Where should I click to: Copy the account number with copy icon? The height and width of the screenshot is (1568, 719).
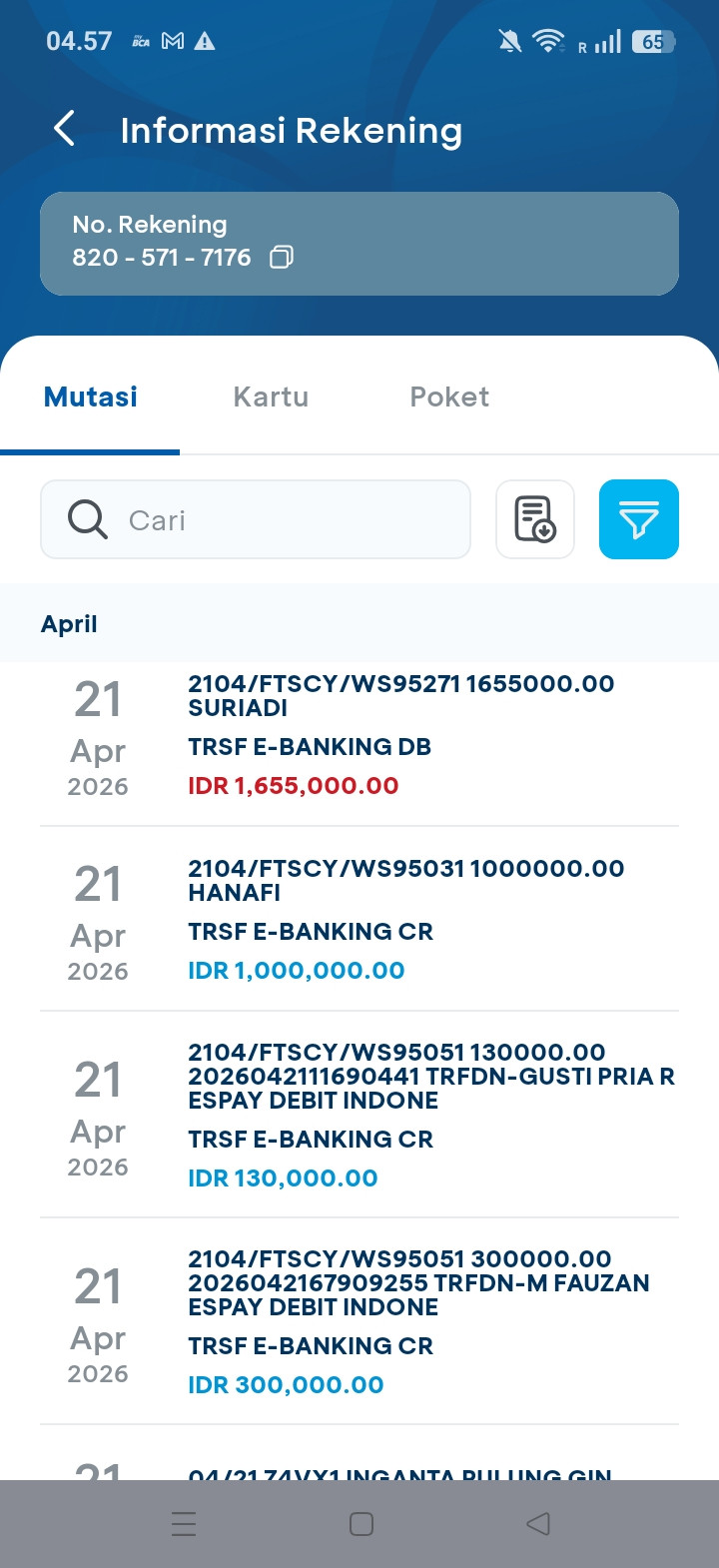pyautogui.click(x=282, y=258)
